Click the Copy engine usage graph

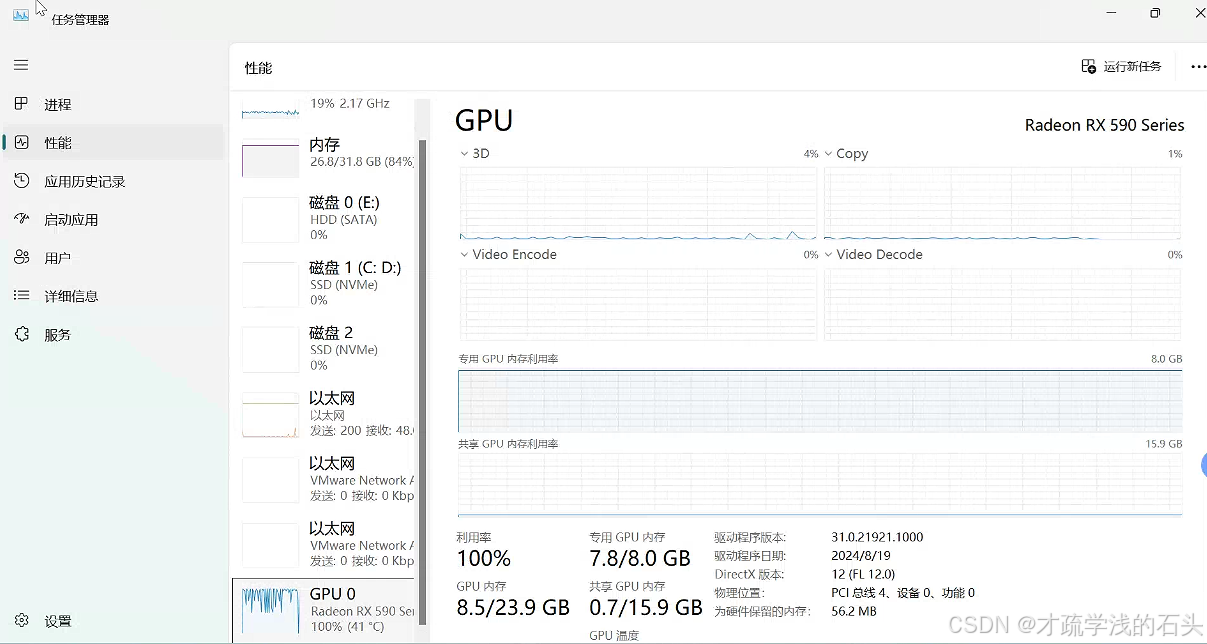tap(1002, 203)
